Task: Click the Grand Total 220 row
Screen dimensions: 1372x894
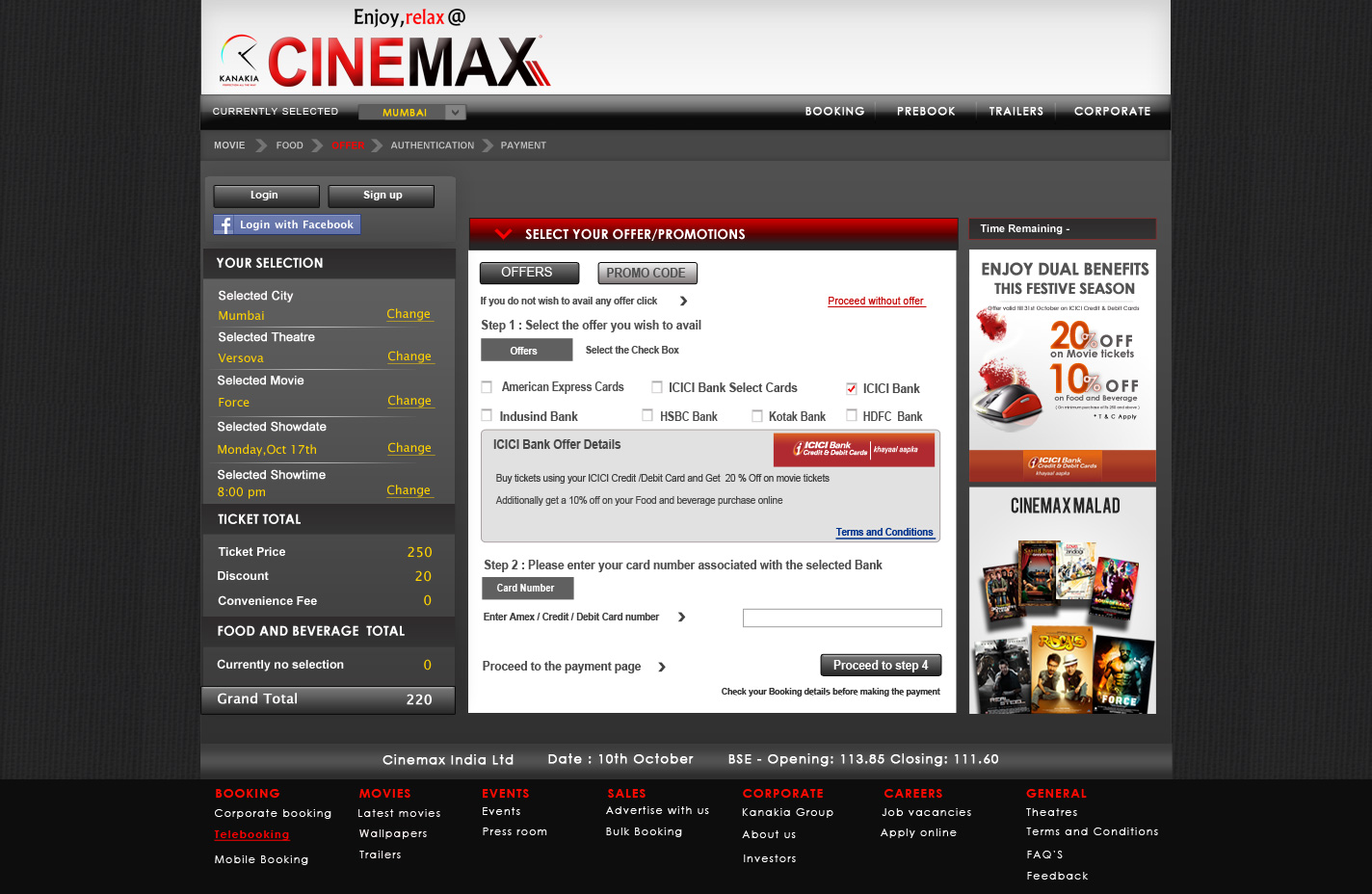Action: click(328, 700)
